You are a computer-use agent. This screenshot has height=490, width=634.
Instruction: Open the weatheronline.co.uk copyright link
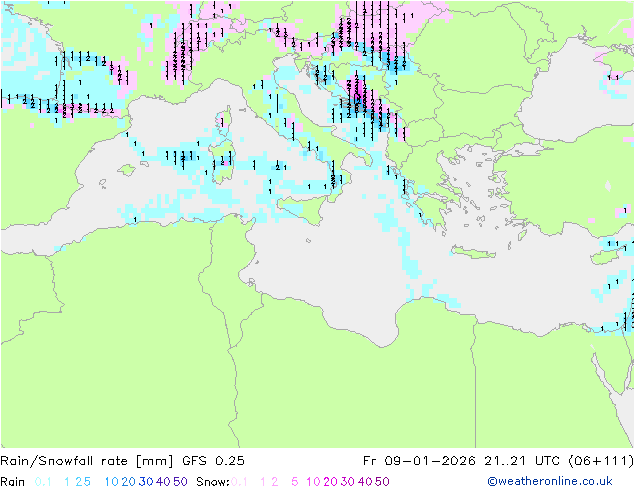550,481
